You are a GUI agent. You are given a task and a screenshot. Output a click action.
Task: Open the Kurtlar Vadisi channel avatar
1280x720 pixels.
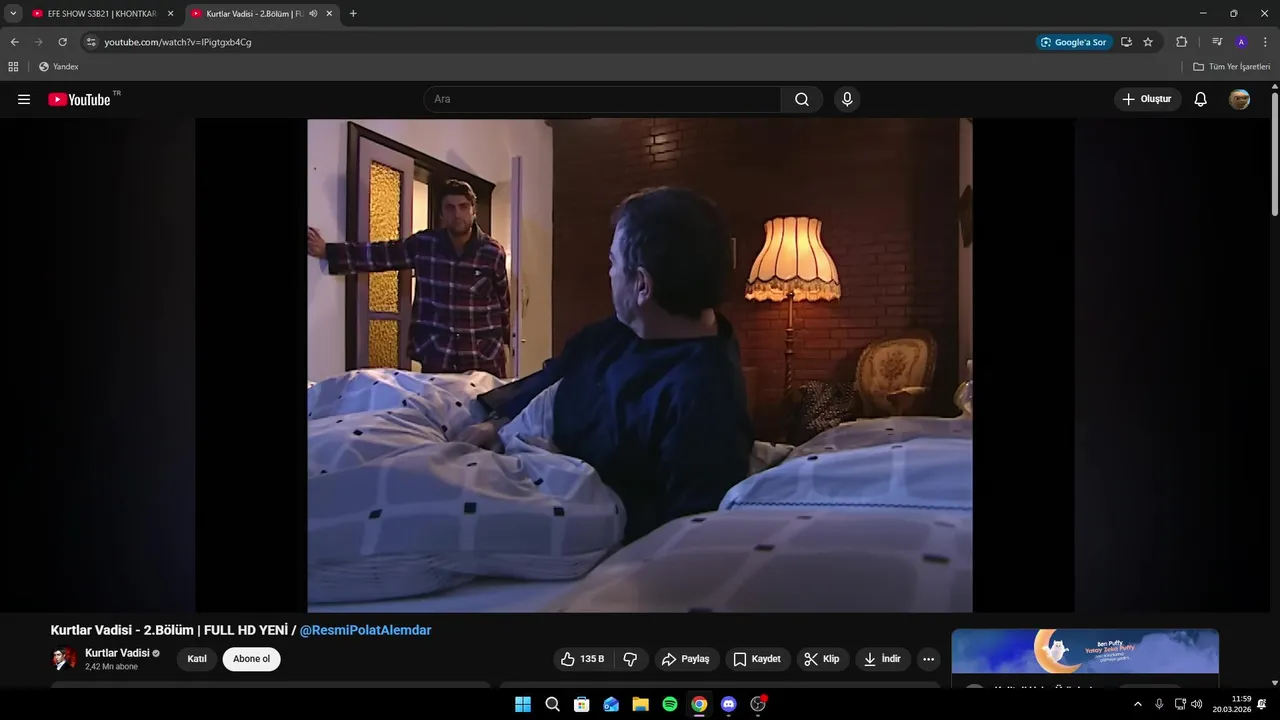[x=64, y=659]
